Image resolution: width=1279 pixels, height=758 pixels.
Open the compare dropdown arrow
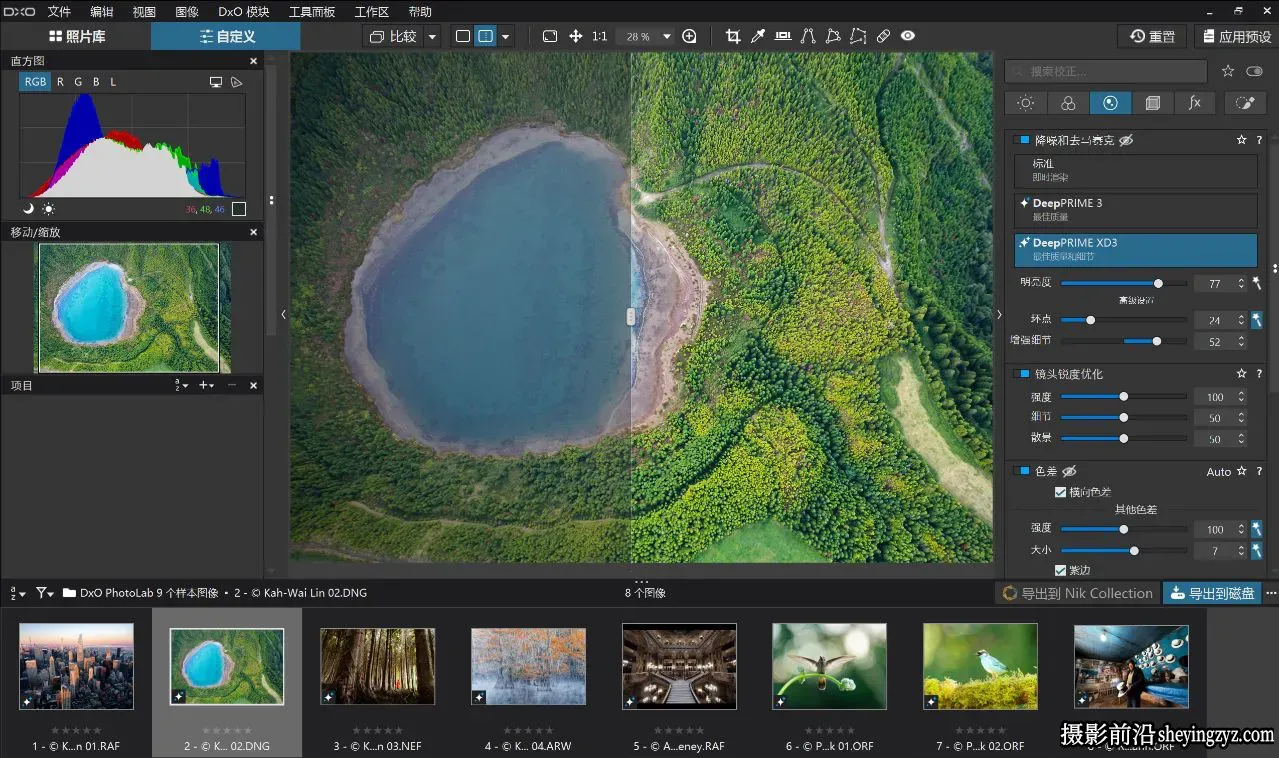click(432, 36)
